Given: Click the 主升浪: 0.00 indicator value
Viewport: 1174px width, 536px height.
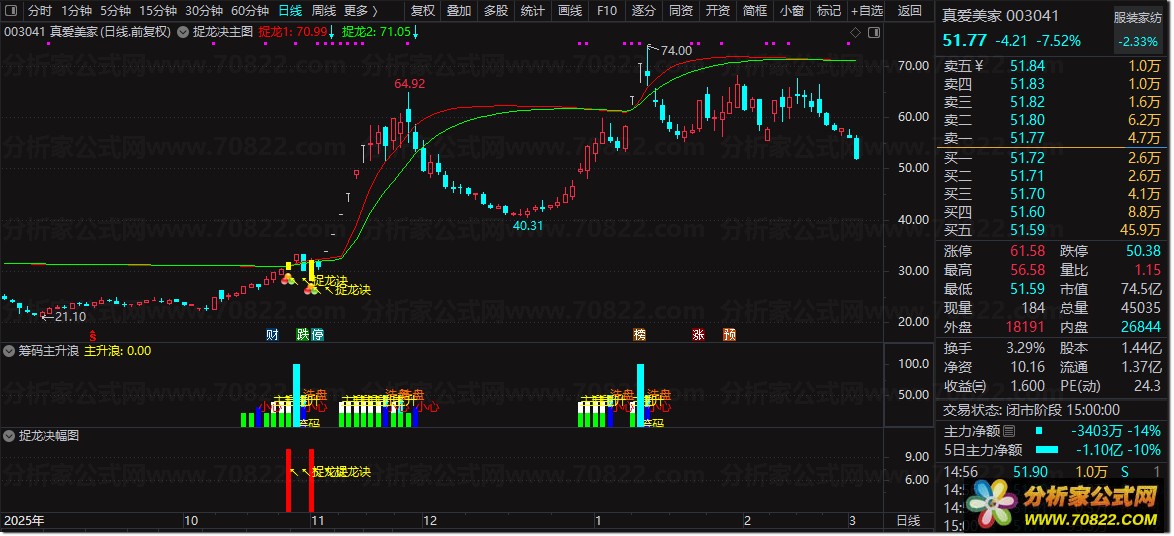Looking at the screenshot, I should point(118,350).
